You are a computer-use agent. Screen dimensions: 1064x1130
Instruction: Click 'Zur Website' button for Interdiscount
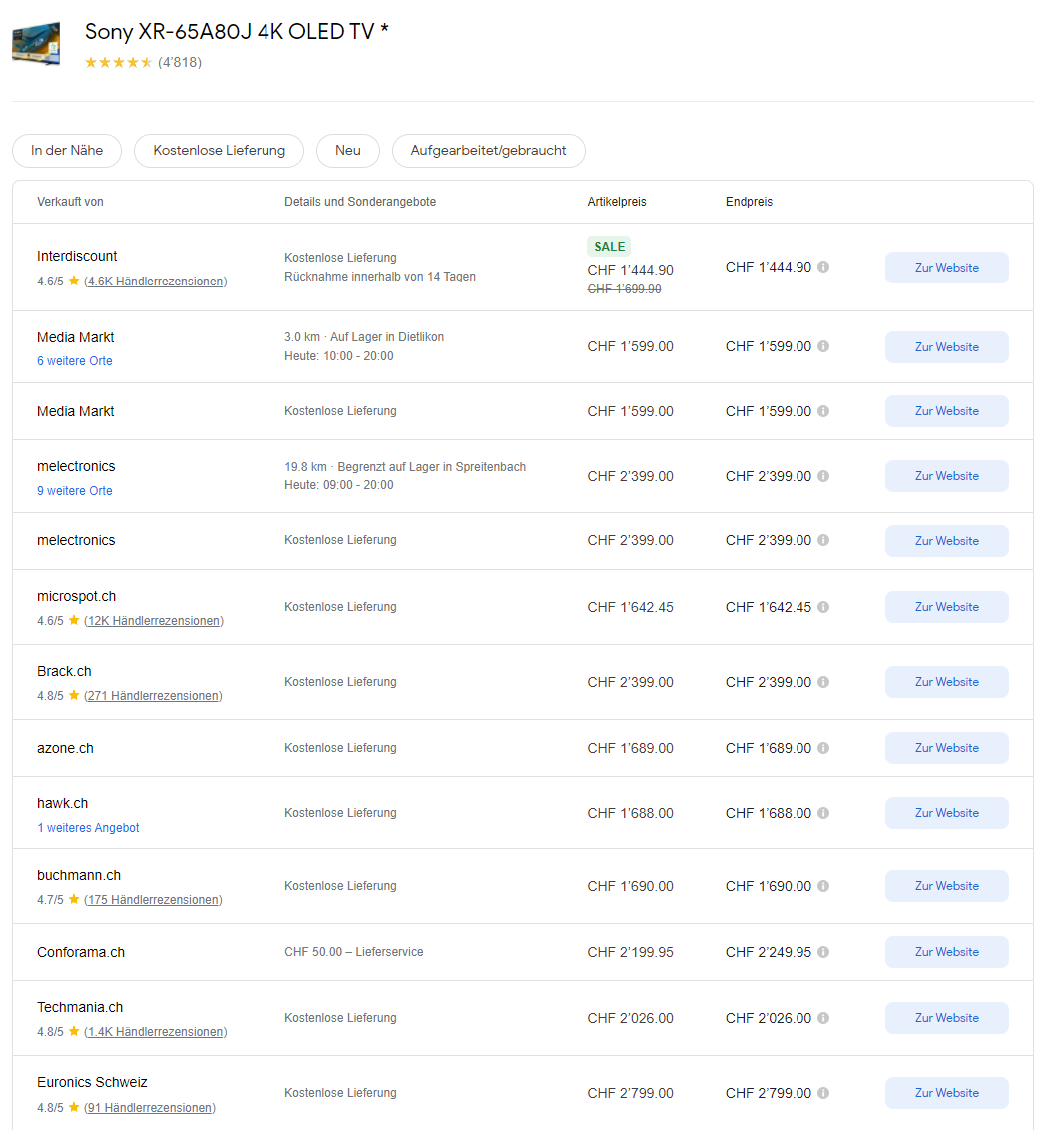946,268
